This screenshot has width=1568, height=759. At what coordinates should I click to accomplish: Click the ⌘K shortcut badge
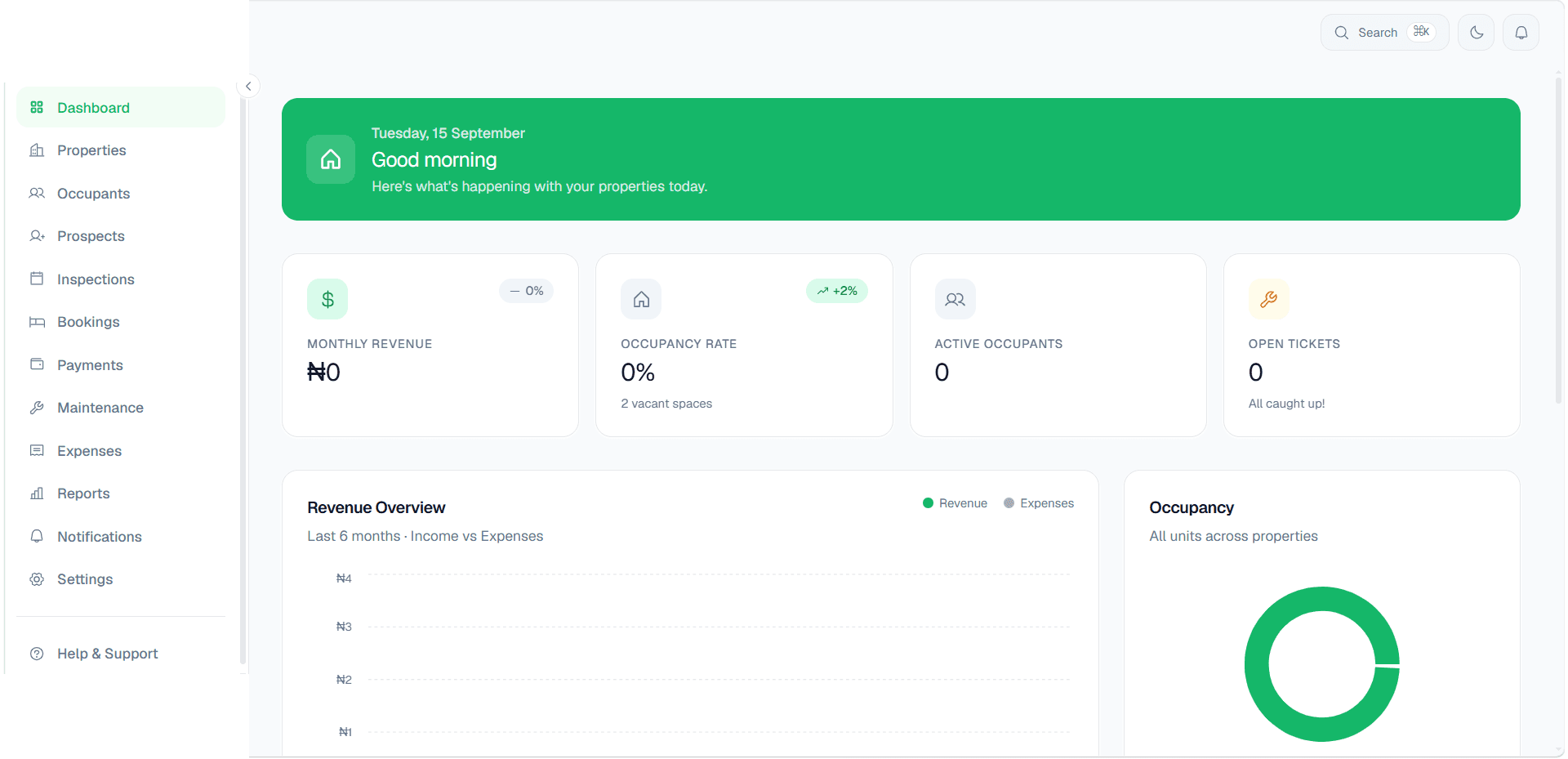coord(1422,32)
